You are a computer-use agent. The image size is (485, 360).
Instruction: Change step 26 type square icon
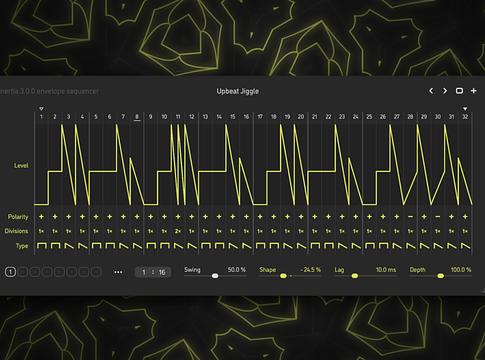pos(383,246)
